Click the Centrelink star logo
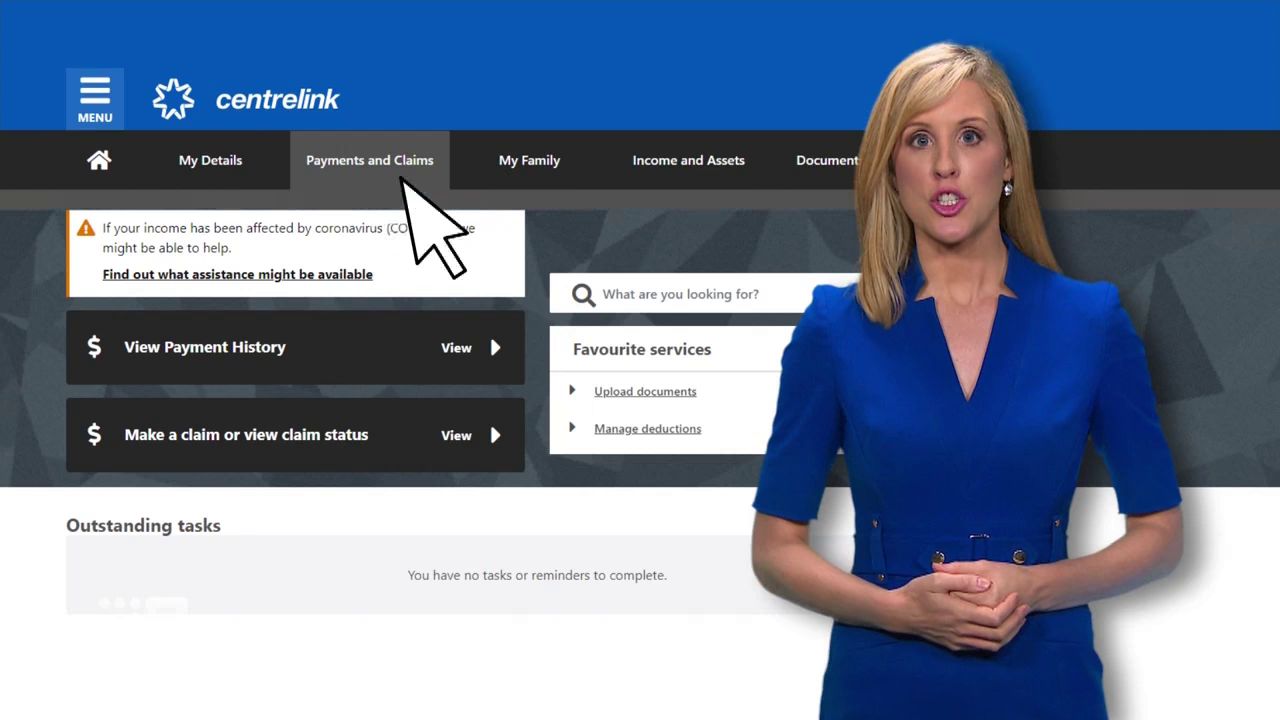 tap(173, 99)
